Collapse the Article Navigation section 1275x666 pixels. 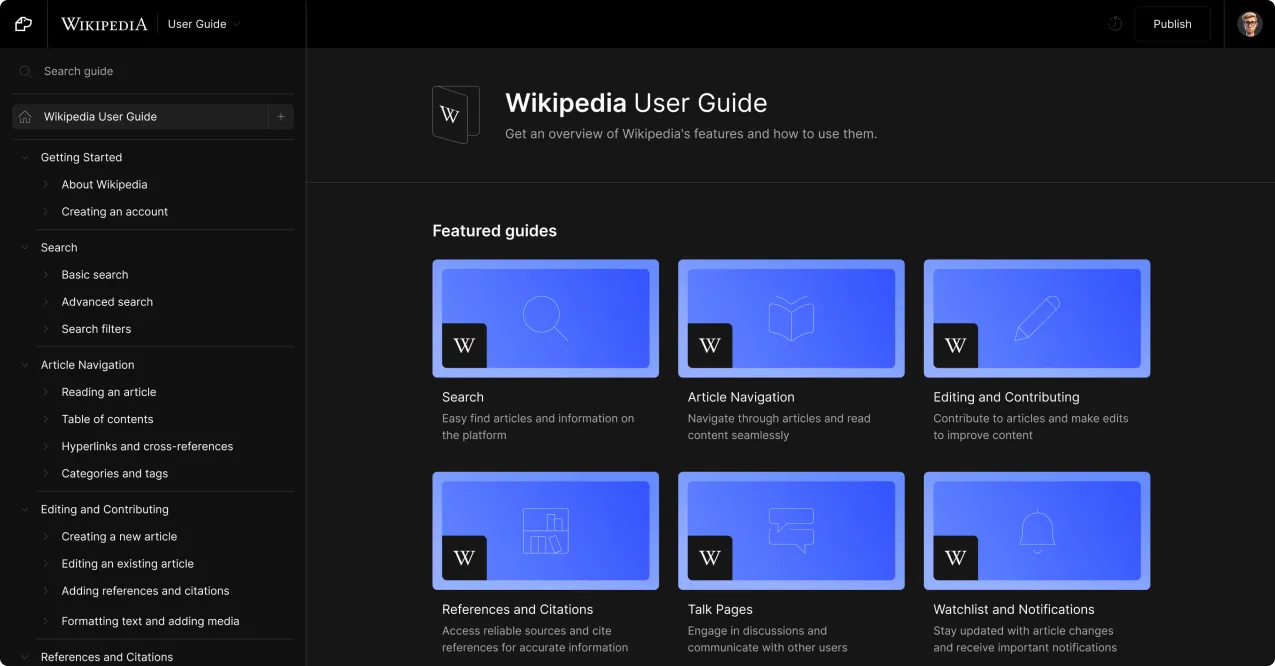(26, 366)
